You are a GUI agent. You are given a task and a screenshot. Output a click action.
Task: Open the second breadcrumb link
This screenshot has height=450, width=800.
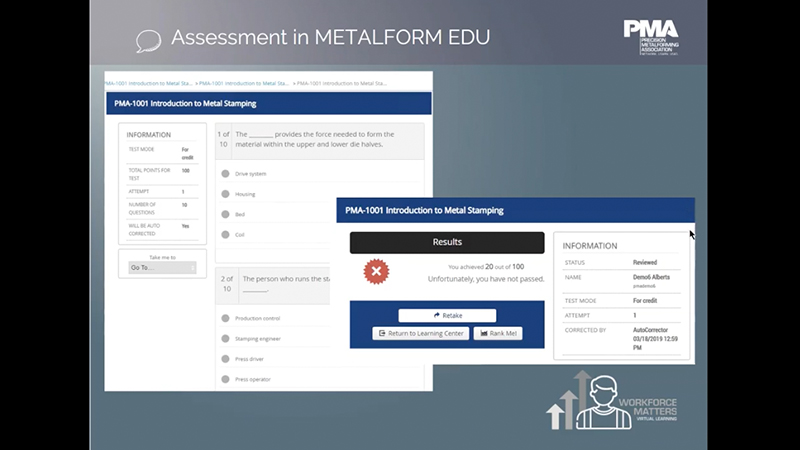(x=243, y=84)
